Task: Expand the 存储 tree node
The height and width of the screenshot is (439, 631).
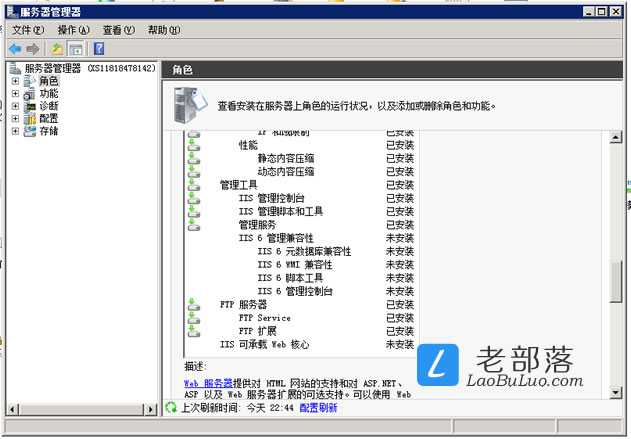Action: point(15,131)
